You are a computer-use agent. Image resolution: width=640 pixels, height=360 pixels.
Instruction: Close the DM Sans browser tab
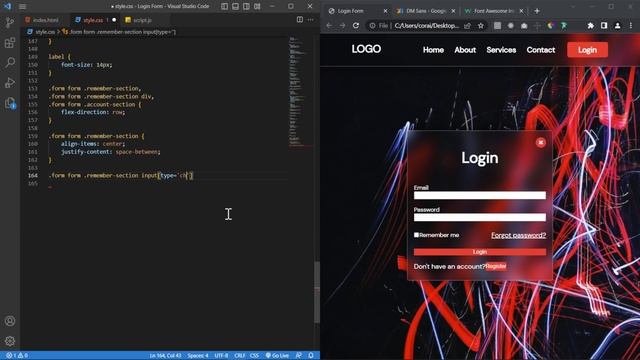[453, 11]
